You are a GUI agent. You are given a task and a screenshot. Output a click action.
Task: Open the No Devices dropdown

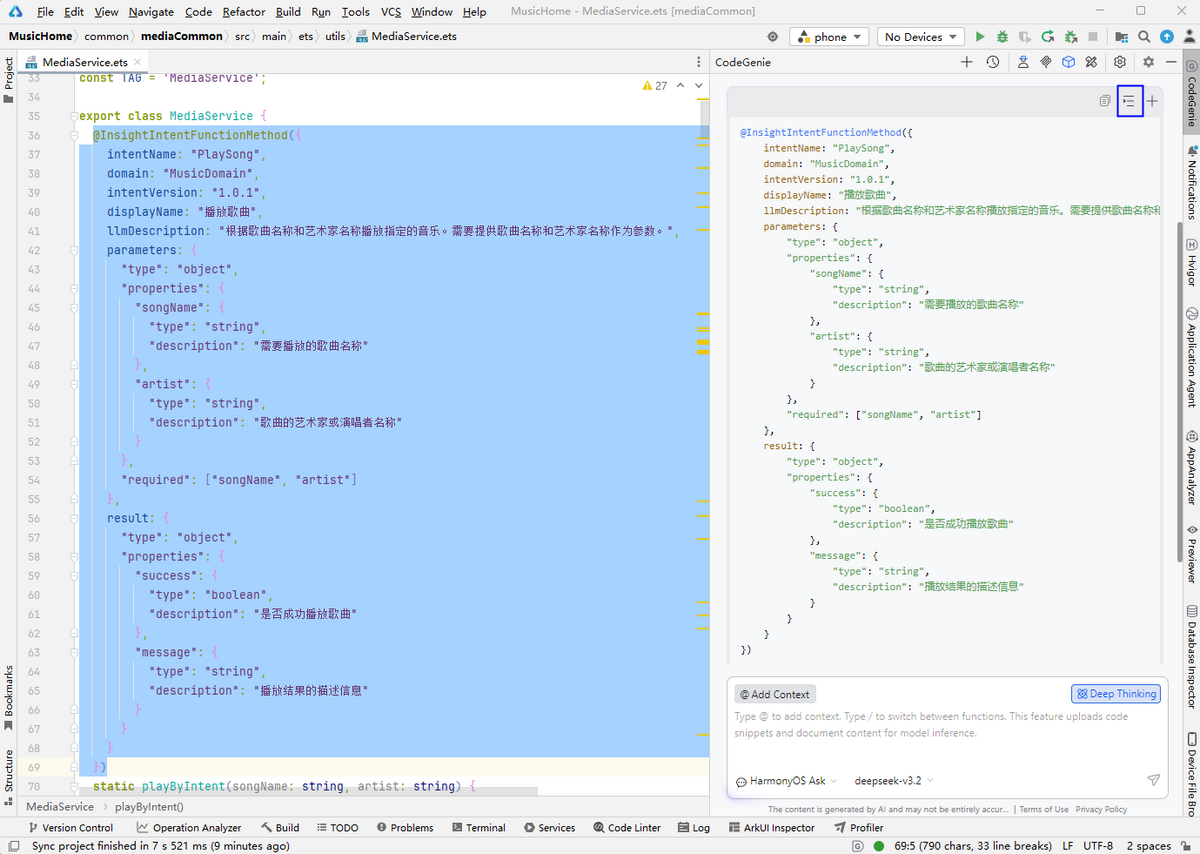920,37
